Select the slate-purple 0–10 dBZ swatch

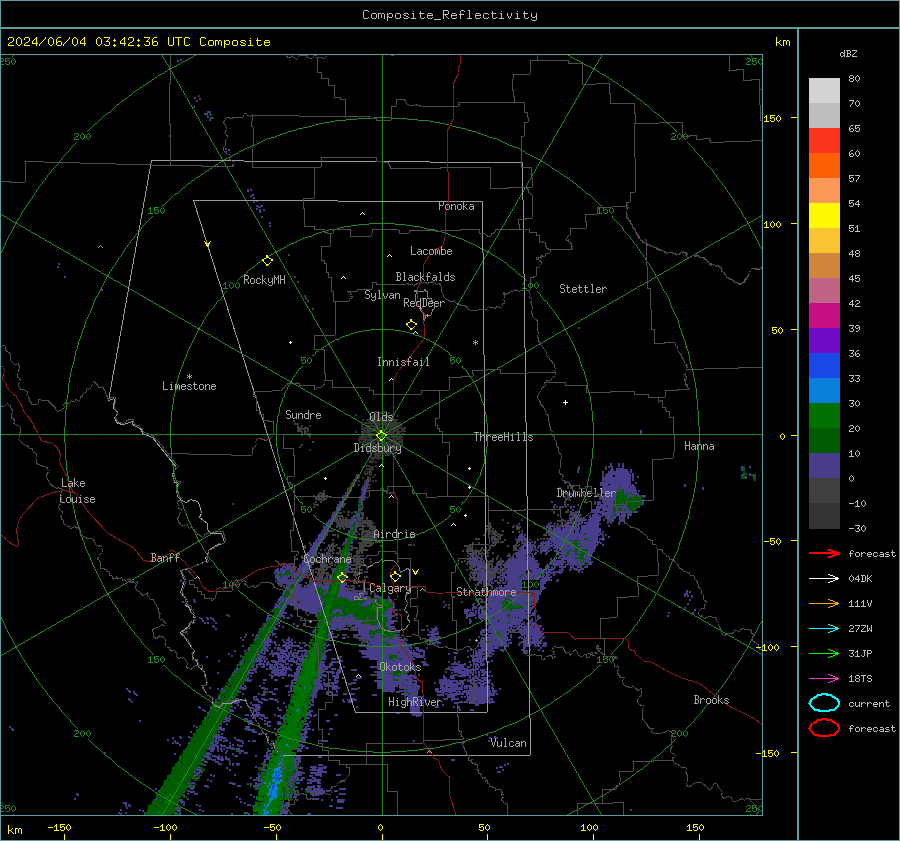click(x=824, y=466)
